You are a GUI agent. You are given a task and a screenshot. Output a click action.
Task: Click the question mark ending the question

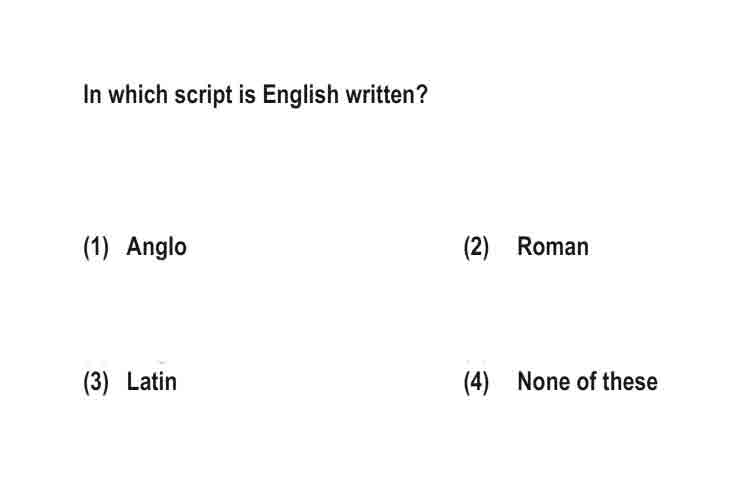click(422, 94)
